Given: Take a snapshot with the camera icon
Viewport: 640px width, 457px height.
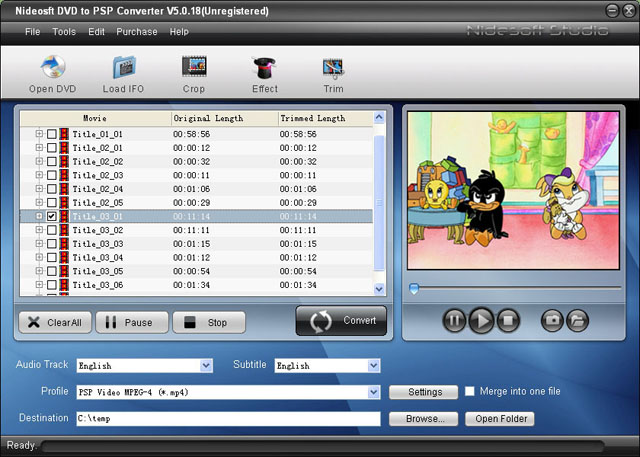Looking at the screenshot, I should click(551, 321).
